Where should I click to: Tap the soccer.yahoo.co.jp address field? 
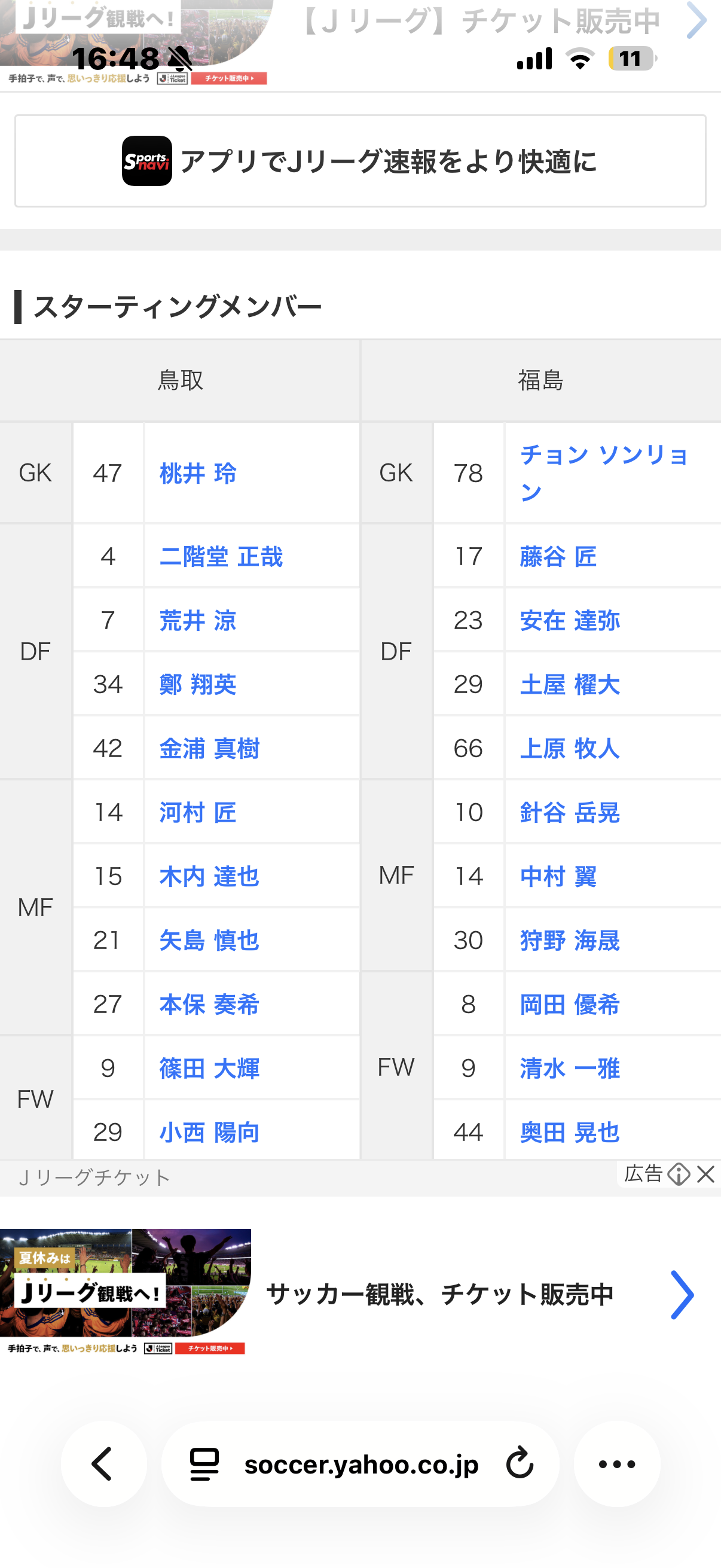(x=361, y=1464)
